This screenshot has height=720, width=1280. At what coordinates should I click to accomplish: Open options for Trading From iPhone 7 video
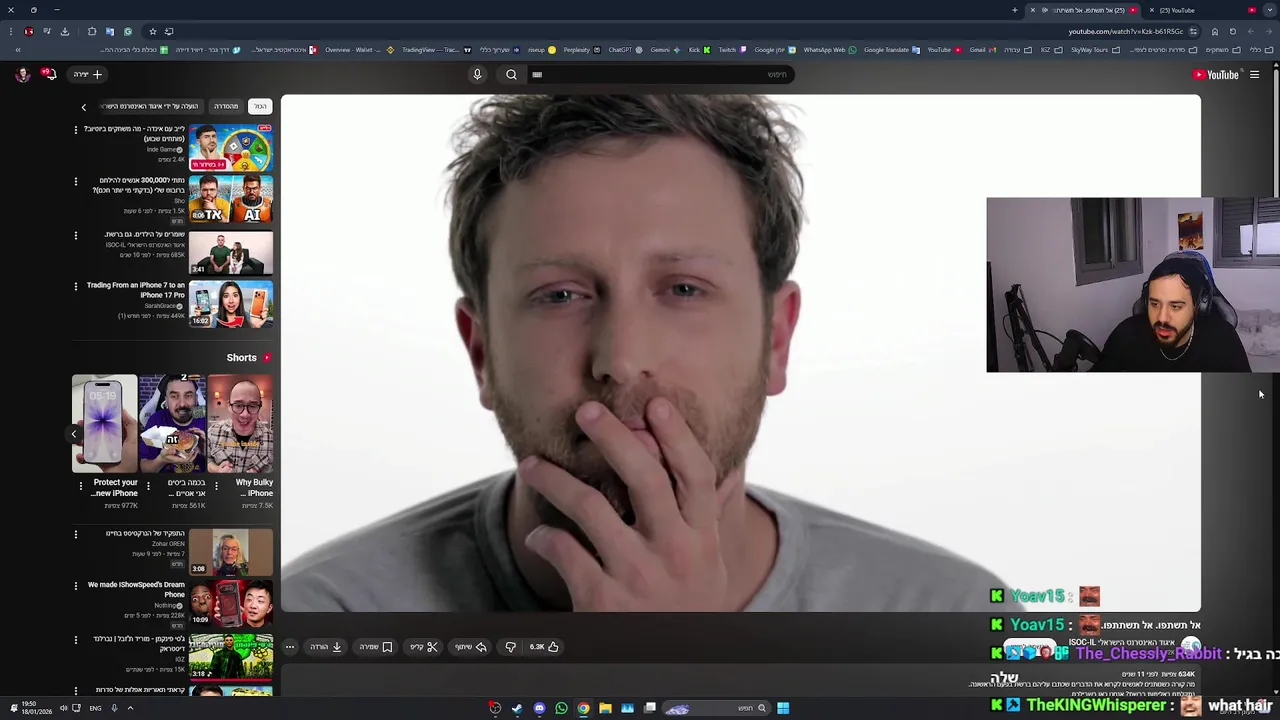click(x=75, y=286)
